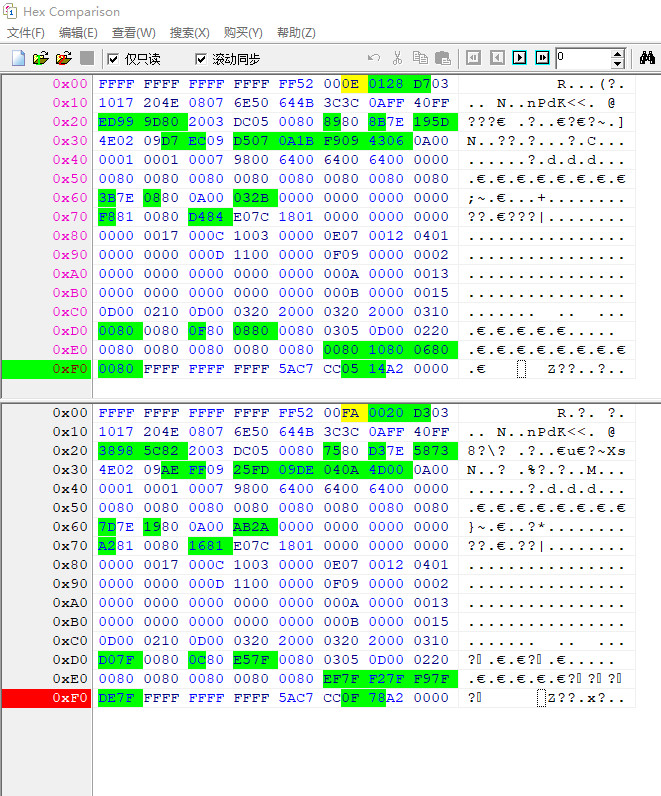Increase the toolbar number with up arrow
Screen dimensions: 661x796
tap(617, 53)
